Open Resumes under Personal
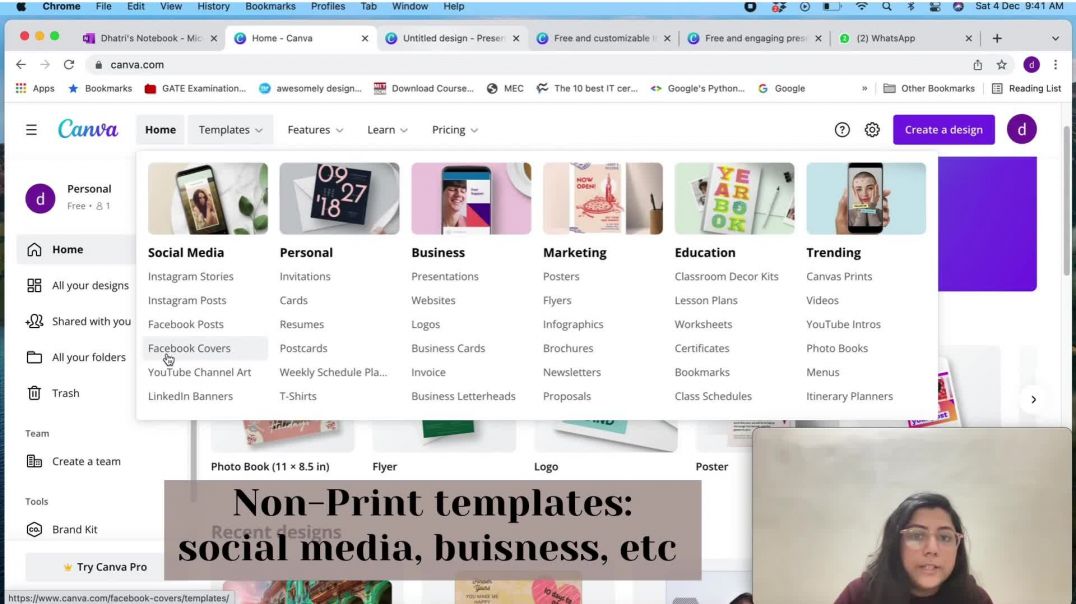The height and width of the screenshot is (604, 1076). coord(301,324)
